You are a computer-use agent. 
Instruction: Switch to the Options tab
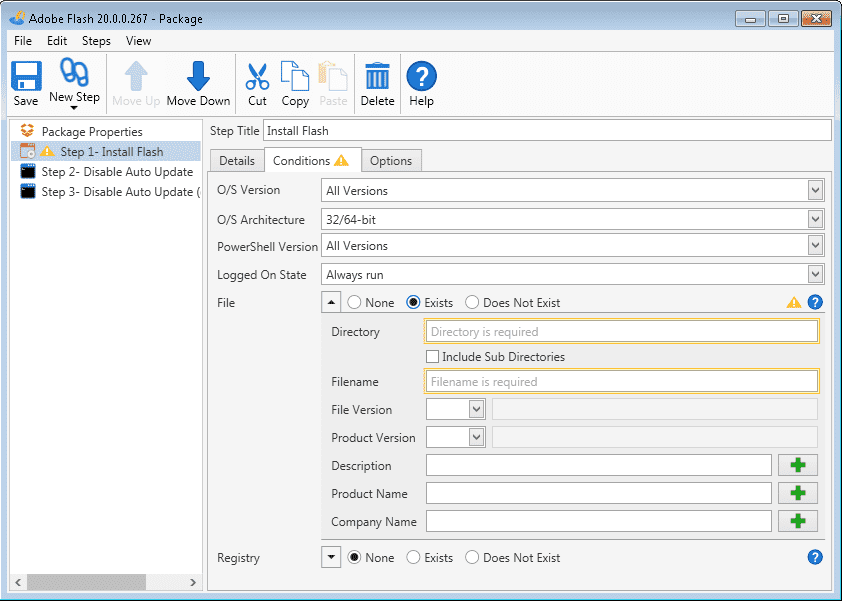point(391,161)
